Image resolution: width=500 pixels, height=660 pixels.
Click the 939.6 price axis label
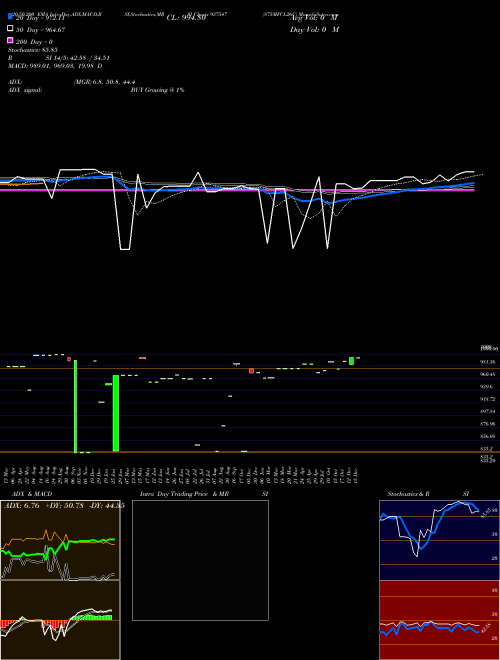pos(487,386)
